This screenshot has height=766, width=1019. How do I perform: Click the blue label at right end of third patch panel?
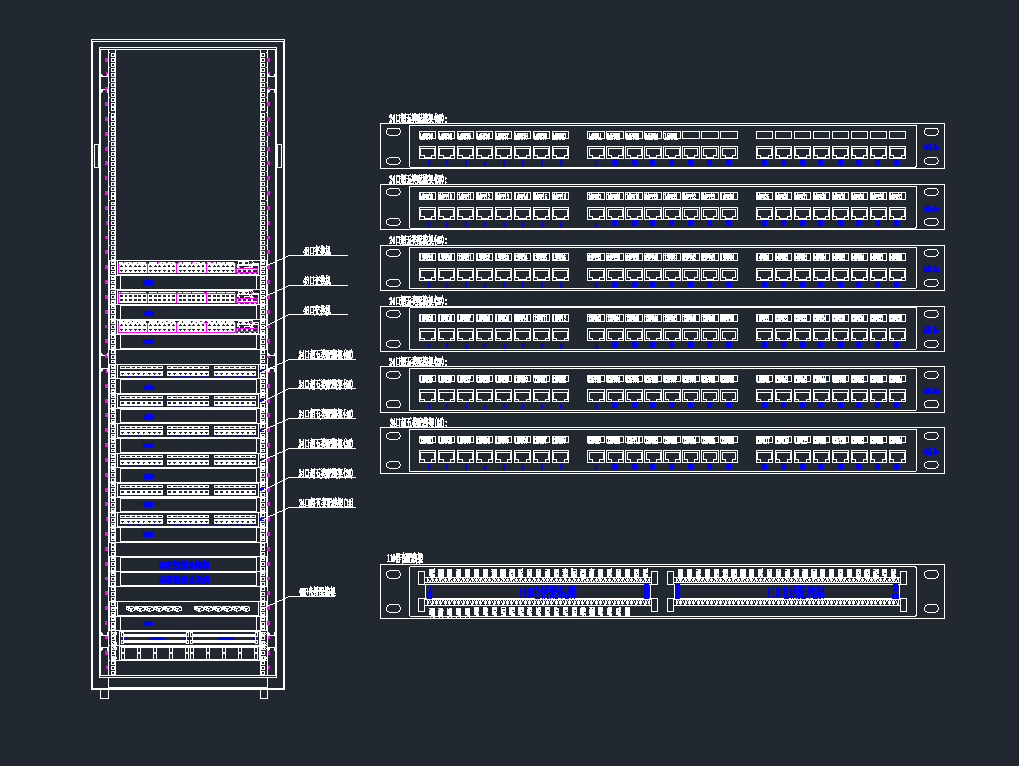click(931, 268)
